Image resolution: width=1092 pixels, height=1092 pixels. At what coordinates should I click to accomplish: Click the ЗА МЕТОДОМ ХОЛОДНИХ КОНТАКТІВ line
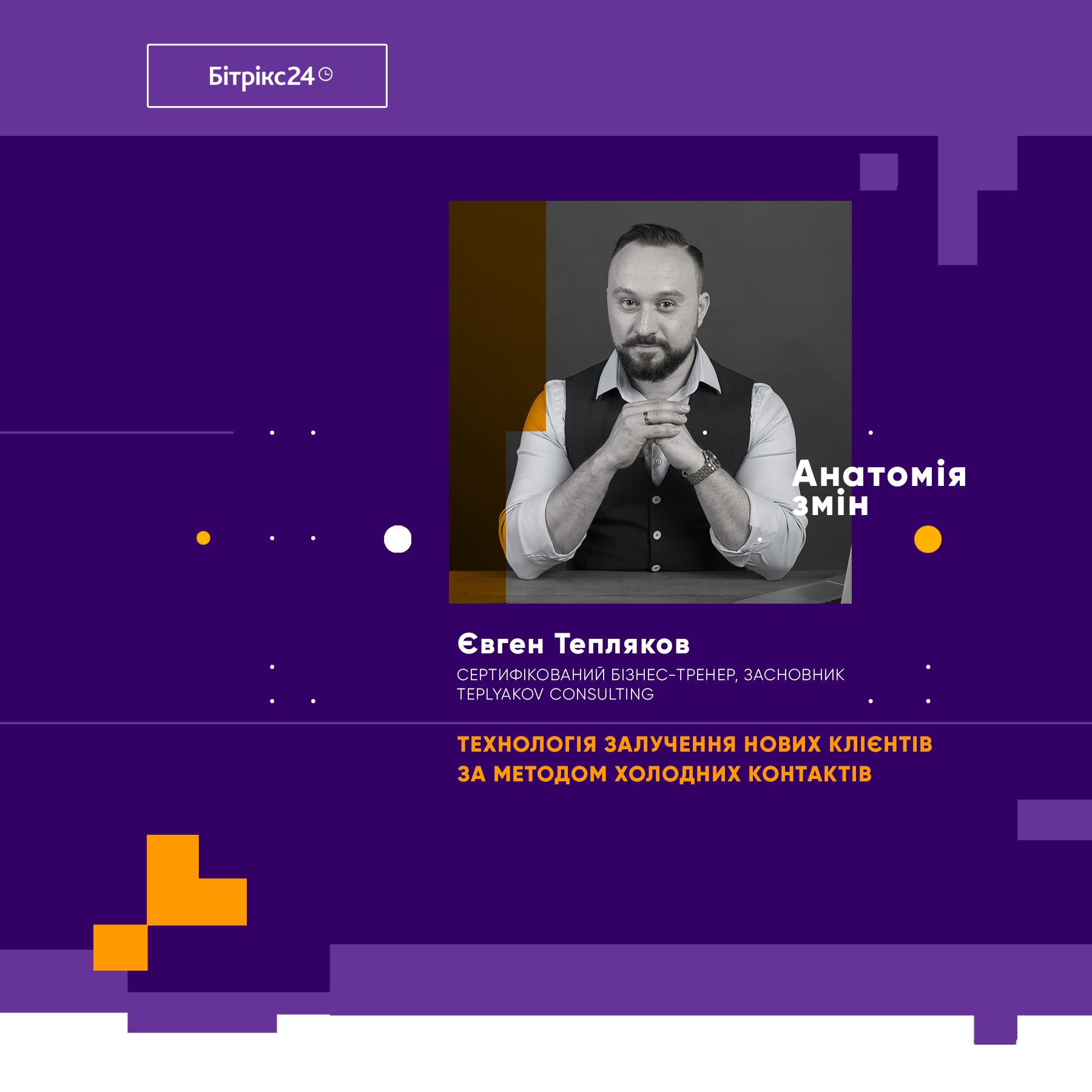(664, 773)
